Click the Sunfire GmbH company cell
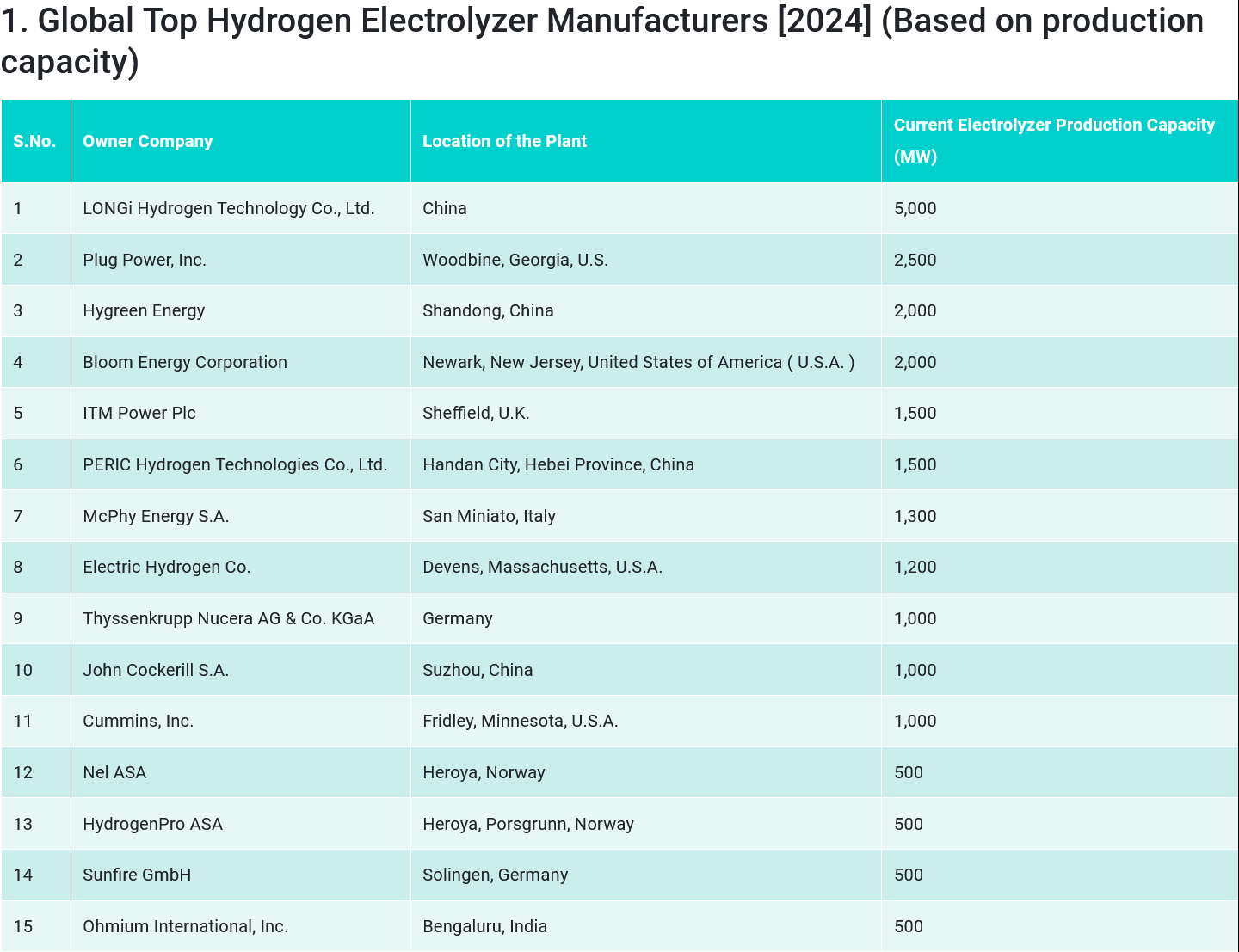Viewport: 1239px width, 952px height. [x=137, y=875]
